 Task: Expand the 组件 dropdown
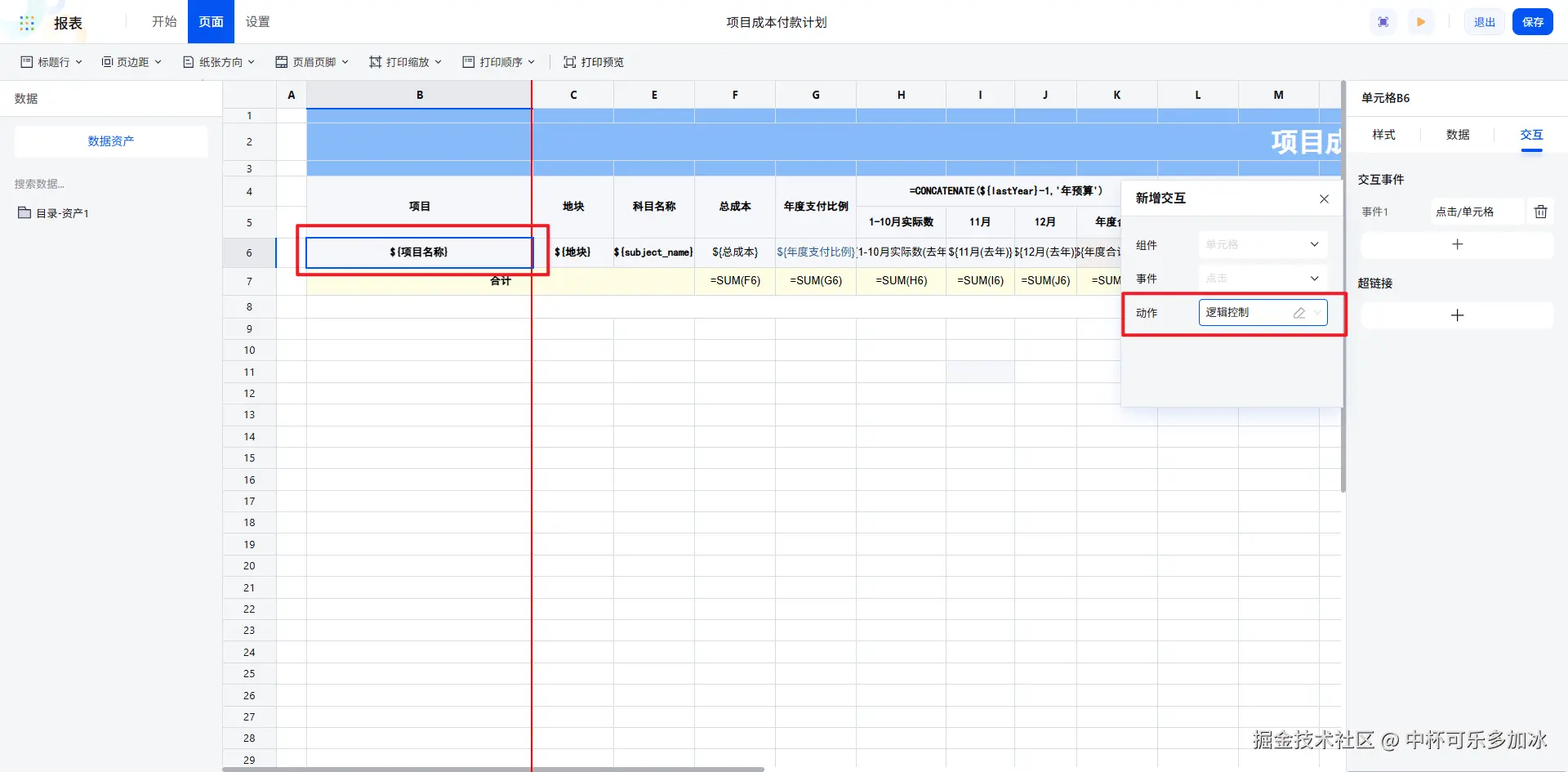(x=1263, y=244)
